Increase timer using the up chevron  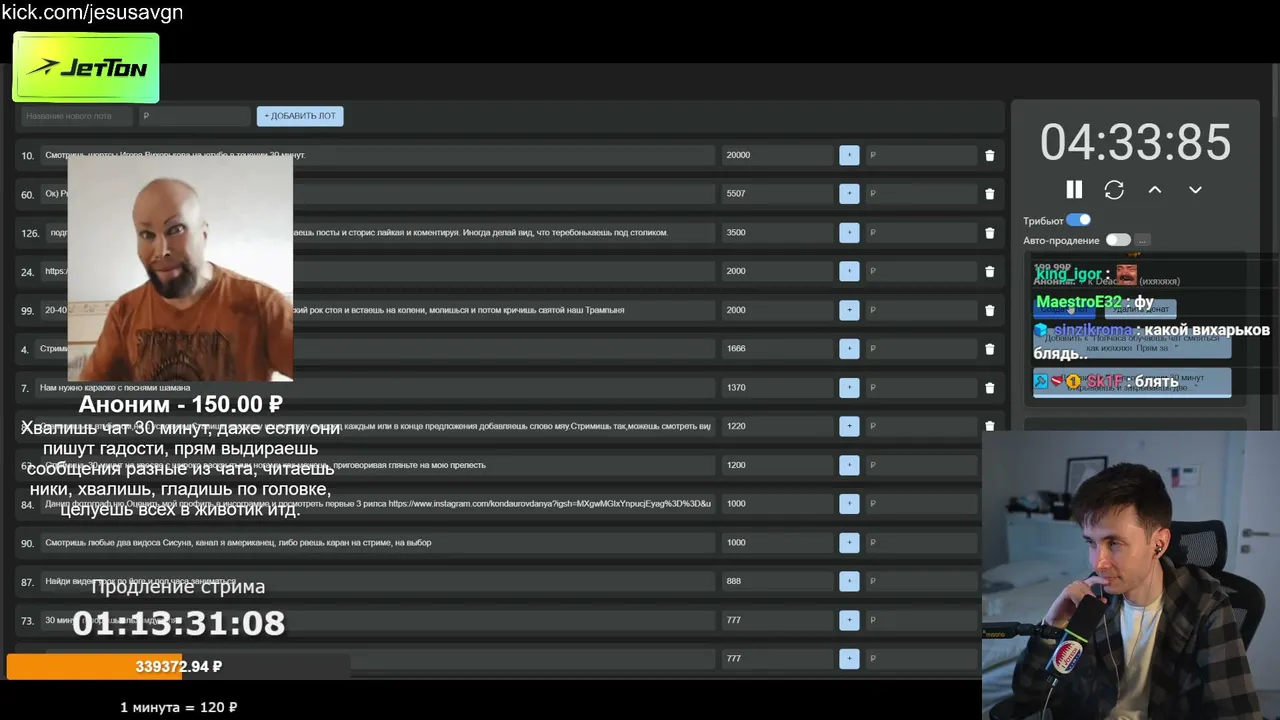[1154, 190]
